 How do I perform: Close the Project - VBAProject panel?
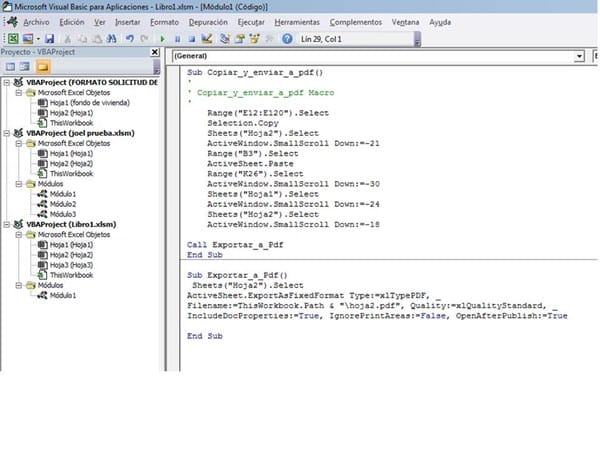154,52
